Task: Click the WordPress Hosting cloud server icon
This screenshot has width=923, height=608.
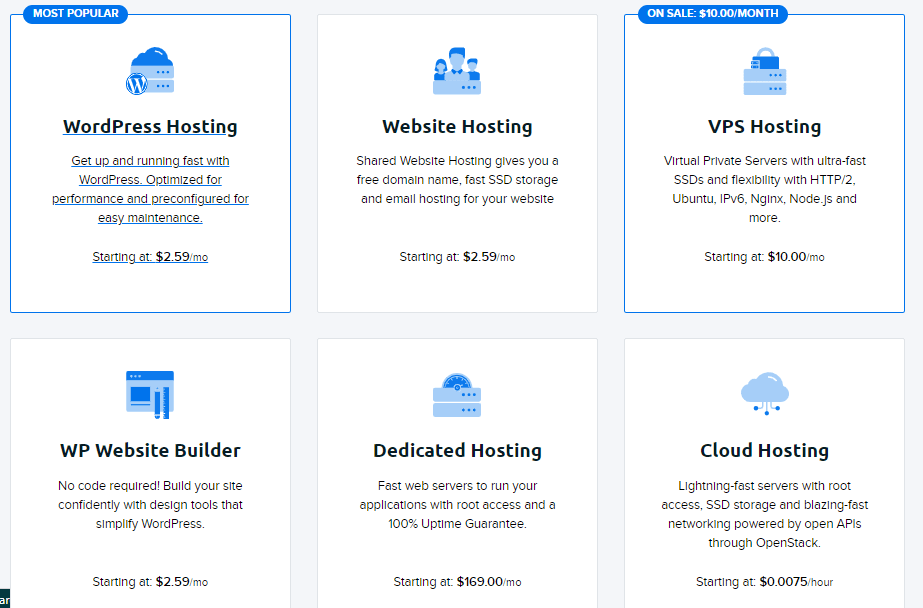Action: click(x=150, y=71)
